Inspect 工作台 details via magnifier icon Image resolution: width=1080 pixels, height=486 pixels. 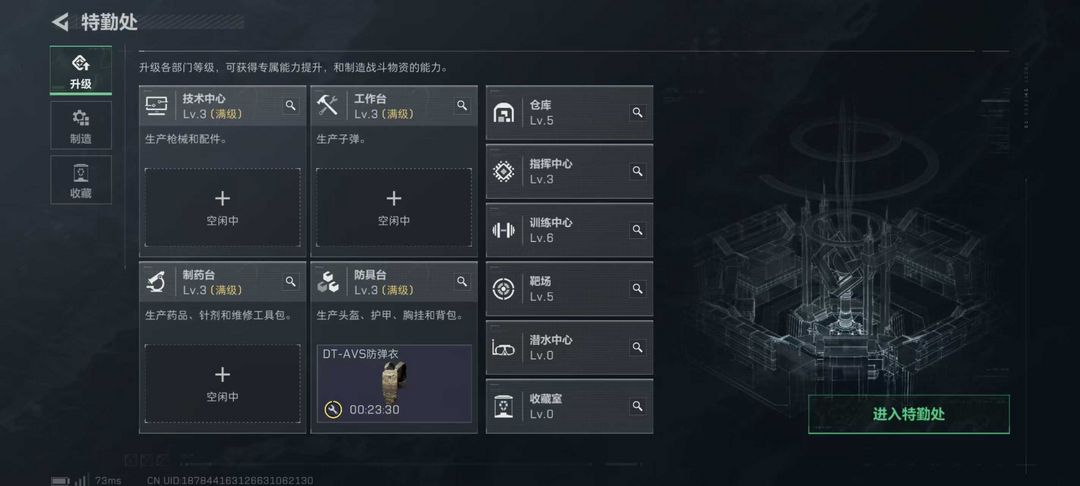pyautogui.click(x=462, y=105)
